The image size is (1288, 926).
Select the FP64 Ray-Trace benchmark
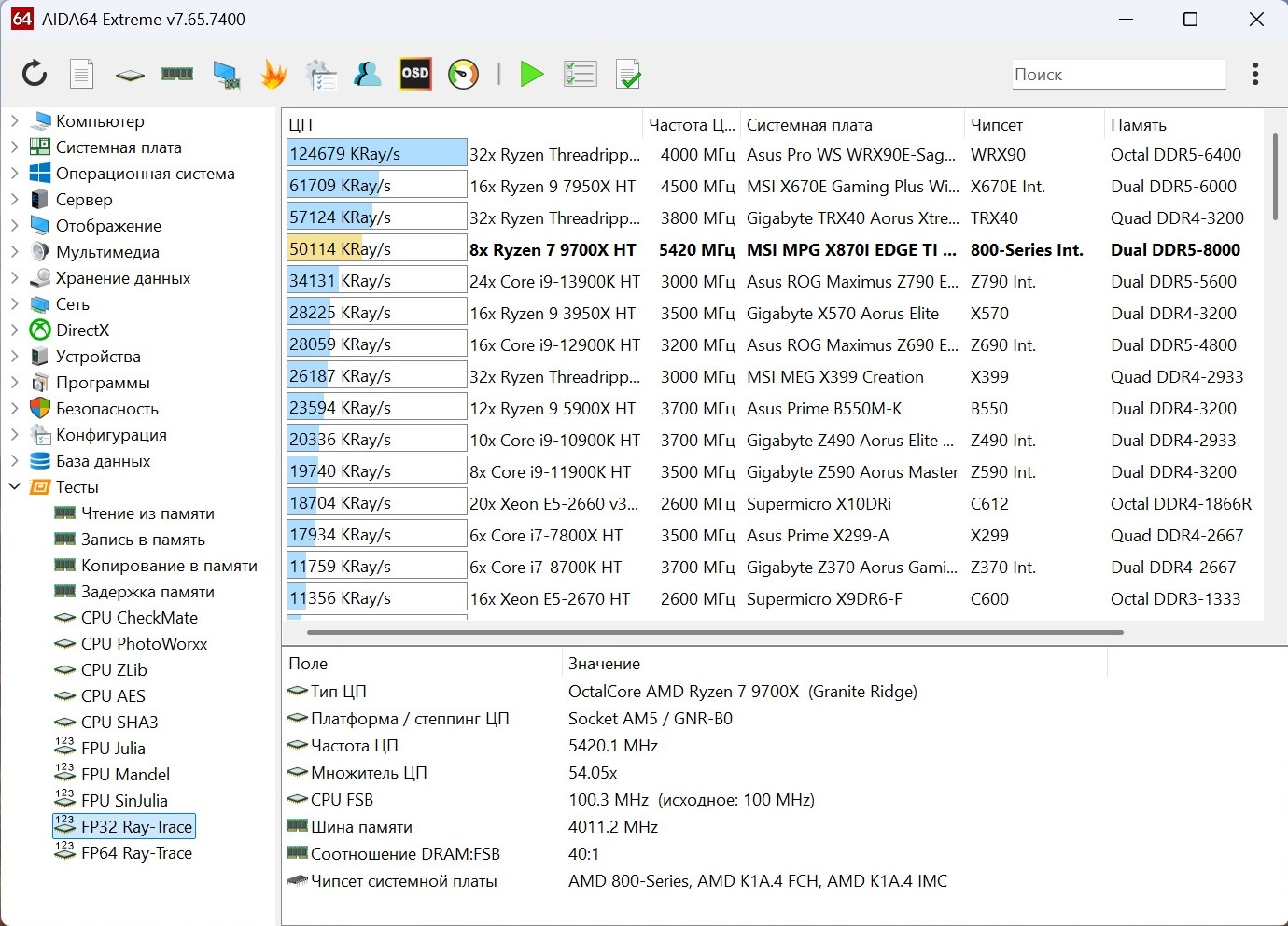click(136, 853)
